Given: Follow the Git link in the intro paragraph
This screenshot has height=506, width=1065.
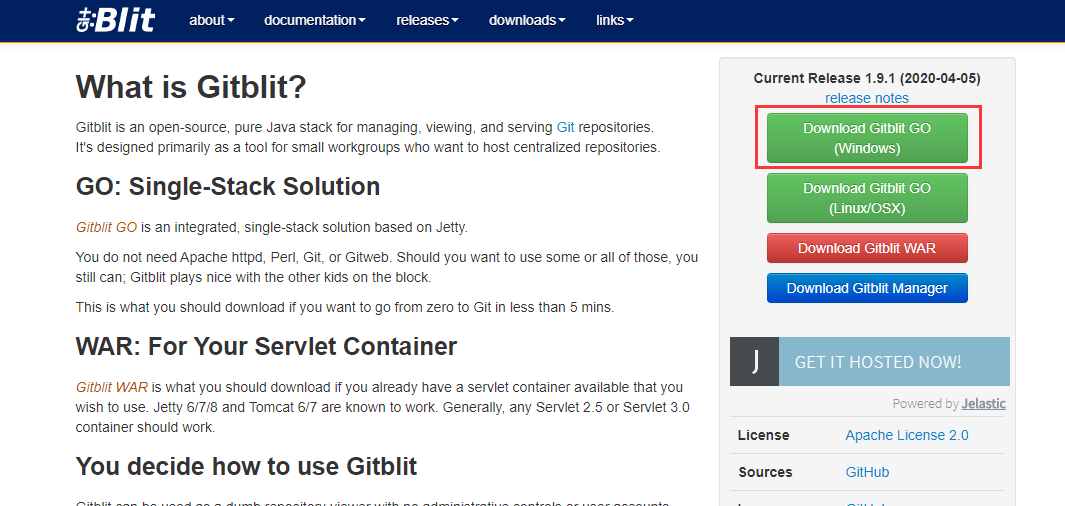Looking at the screenshot, I should pyautogui.click(x=566, y=127).
